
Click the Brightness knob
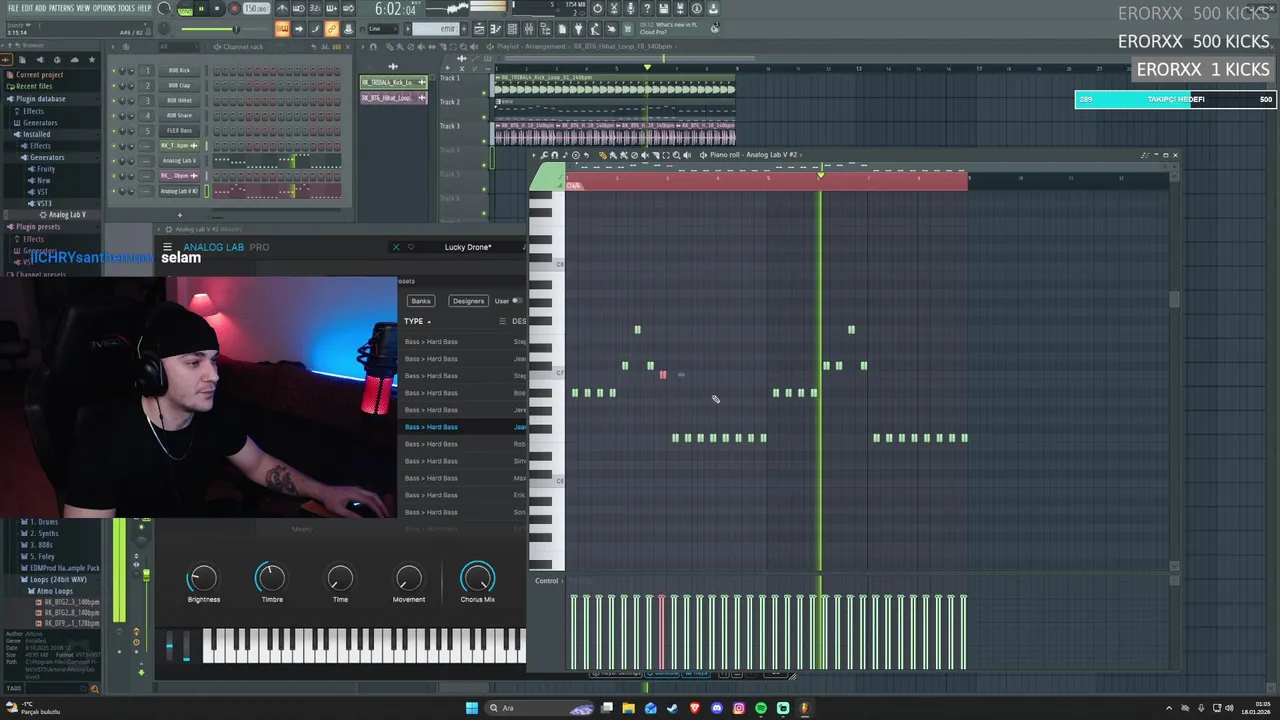pyautogui.click(x=203, y=578)
